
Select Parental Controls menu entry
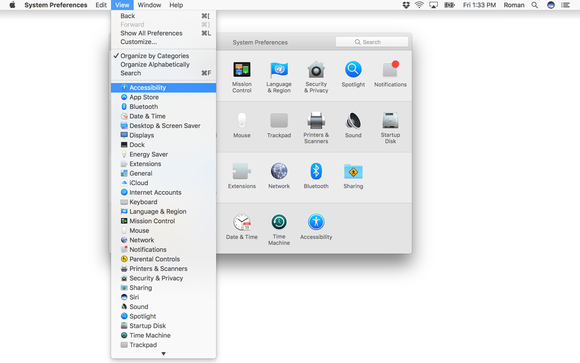[x=163, y=259]
